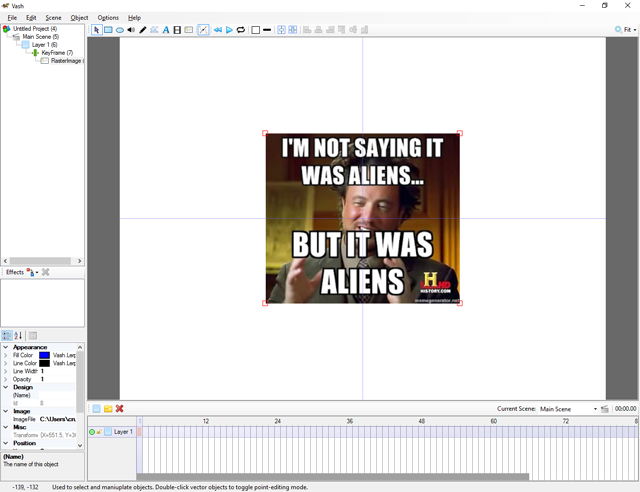This screenshot has width=640, height=492.
Task: Add a layer folder in timeline
Action: click(108, 409)
